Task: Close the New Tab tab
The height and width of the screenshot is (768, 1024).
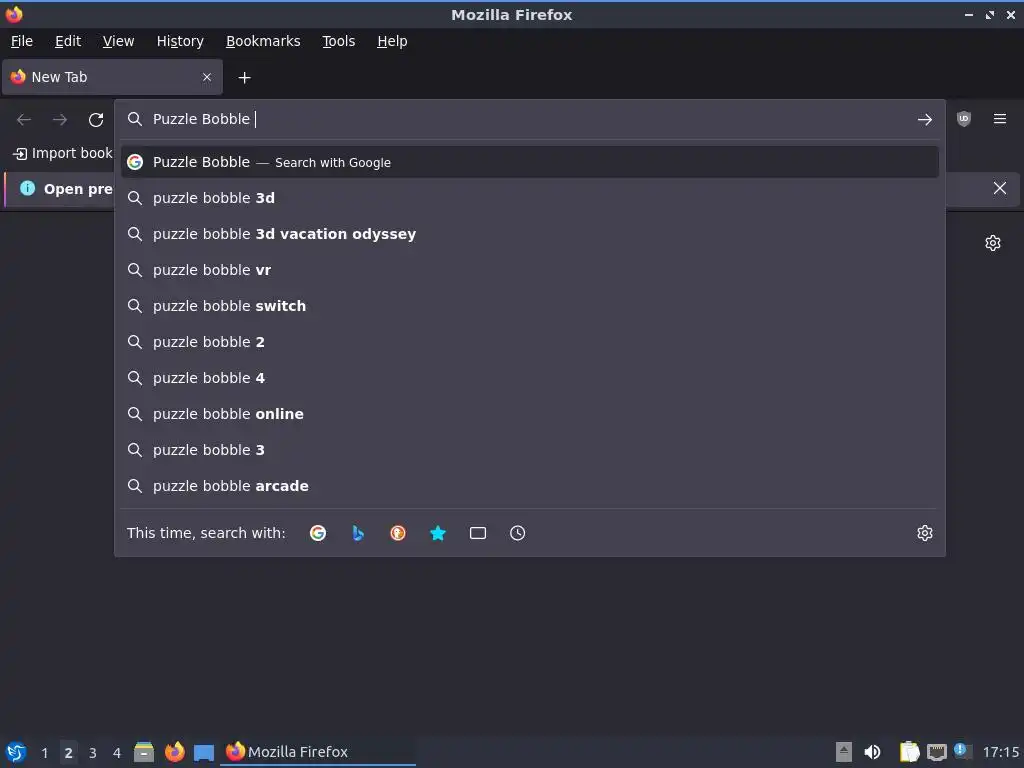Action: tap(207, 77)
